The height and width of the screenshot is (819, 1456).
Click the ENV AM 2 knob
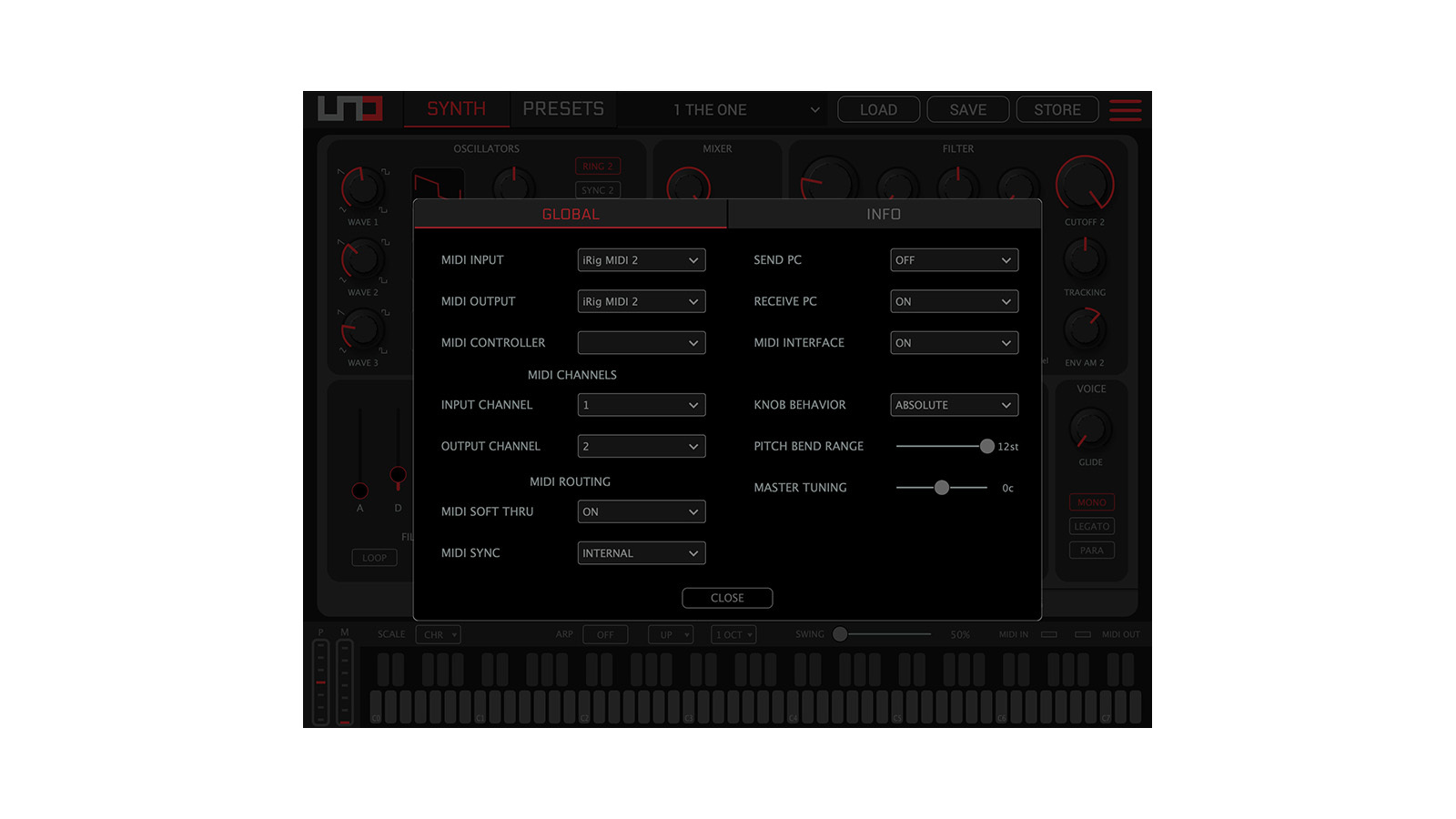pos(1085,329)
